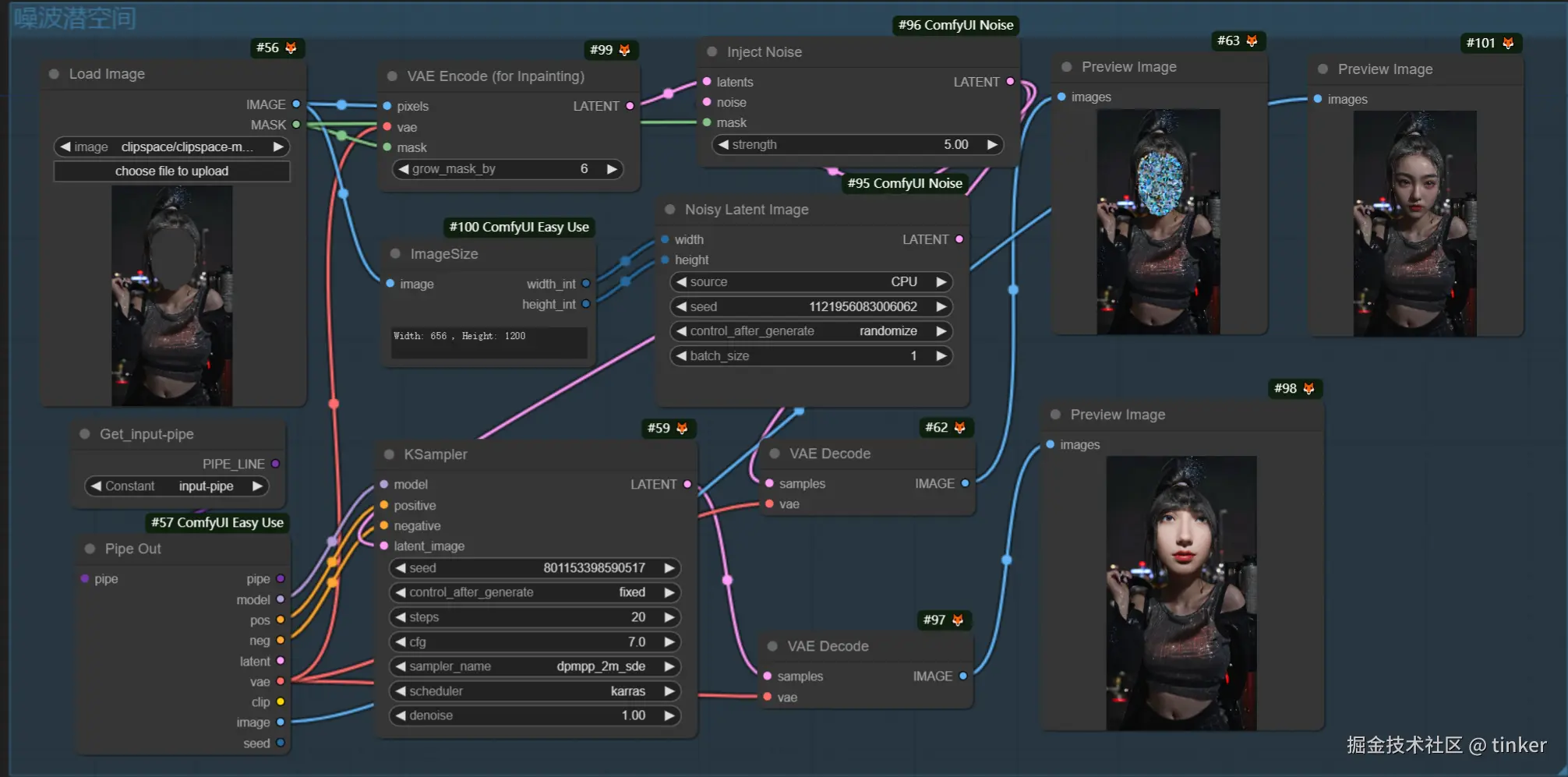Click the IMAGE output port on Load Image
This screenshot has height=777, width=1568.
(296, 104)
